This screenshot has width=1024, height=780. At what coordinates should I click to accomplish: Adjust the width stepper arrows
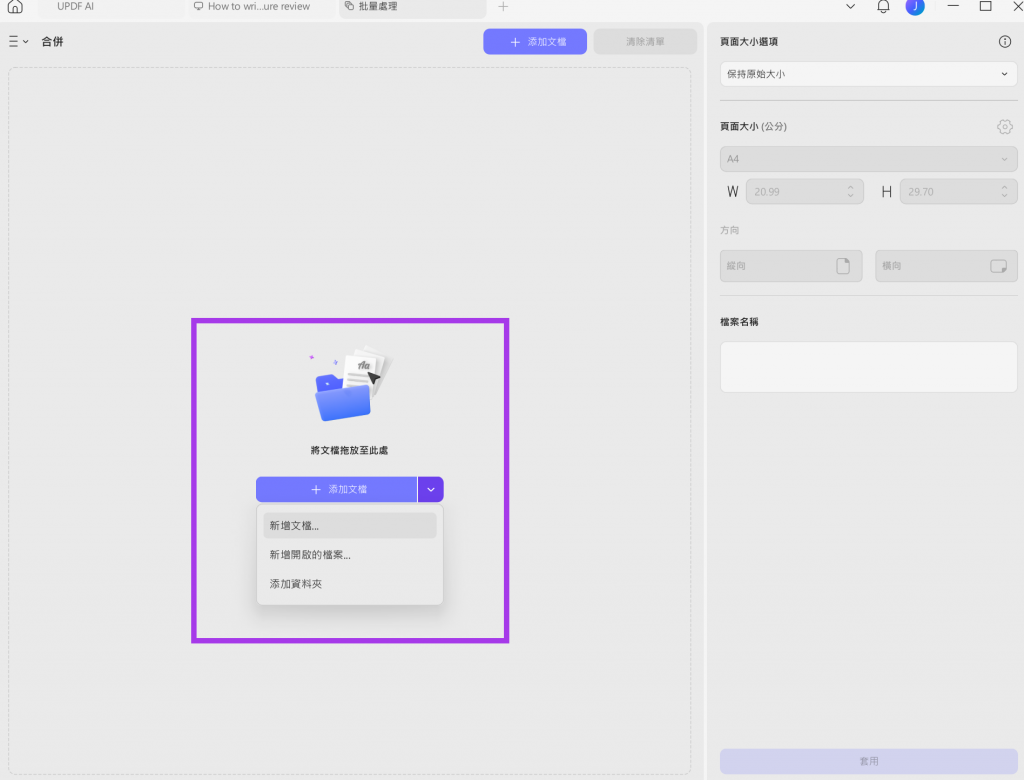tap(850, 192)
